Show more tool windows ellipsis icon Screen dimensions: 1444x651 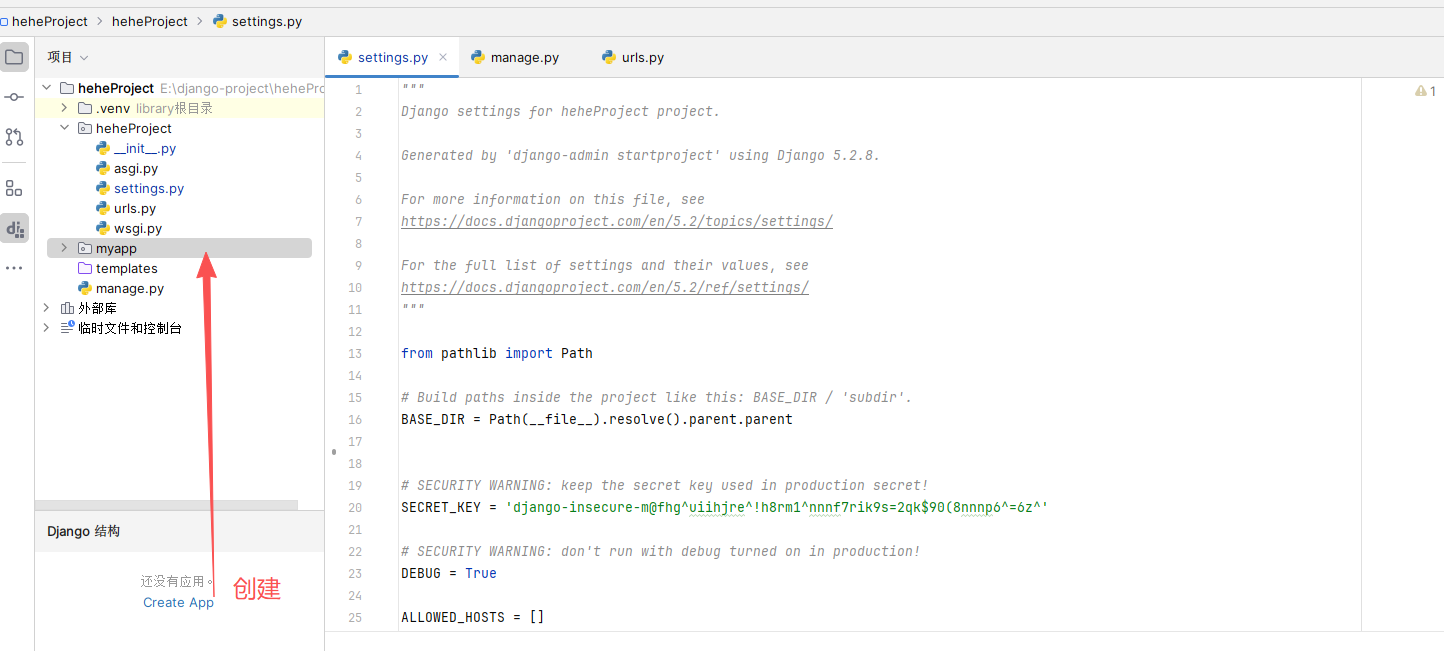[x=14, y=268]
